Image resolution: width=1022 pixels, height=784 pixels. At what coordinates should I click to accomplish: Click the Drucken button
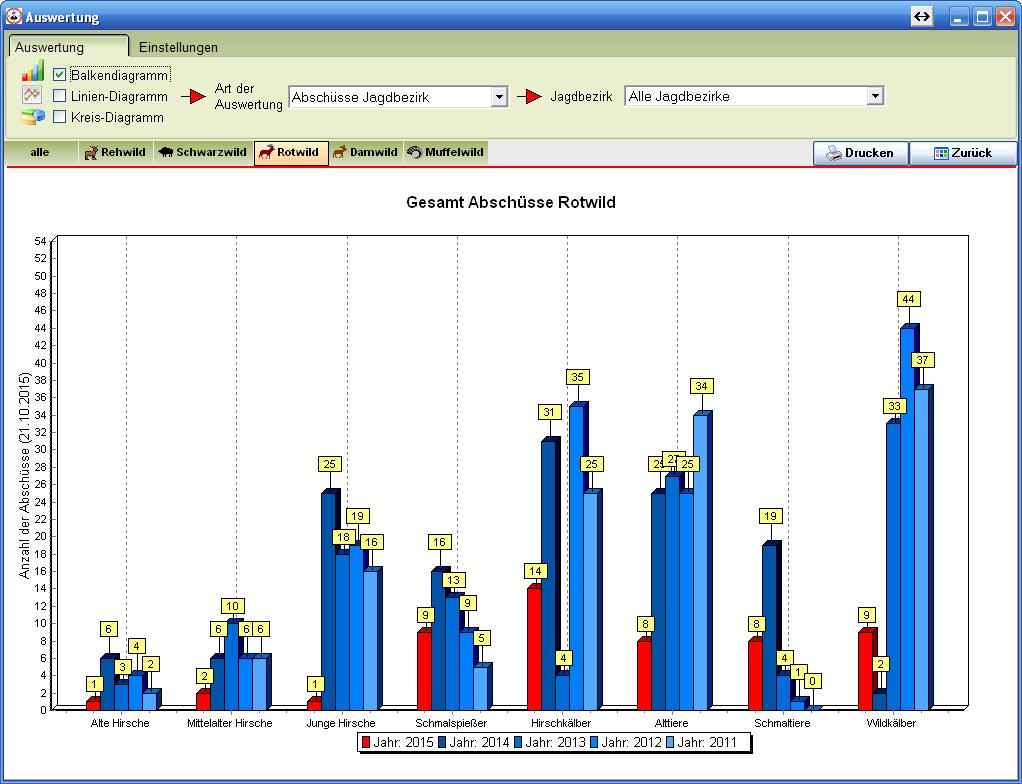click(x=860, y=153)
